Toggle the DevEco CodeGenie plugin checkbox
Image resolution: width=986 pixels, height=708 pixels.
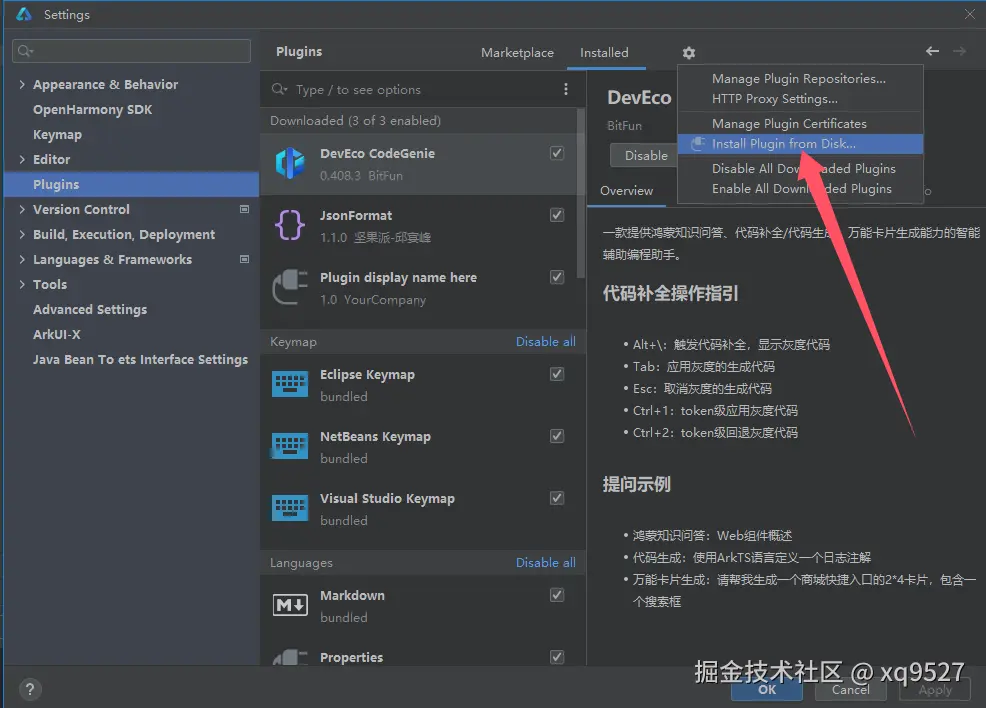[557, 153]
